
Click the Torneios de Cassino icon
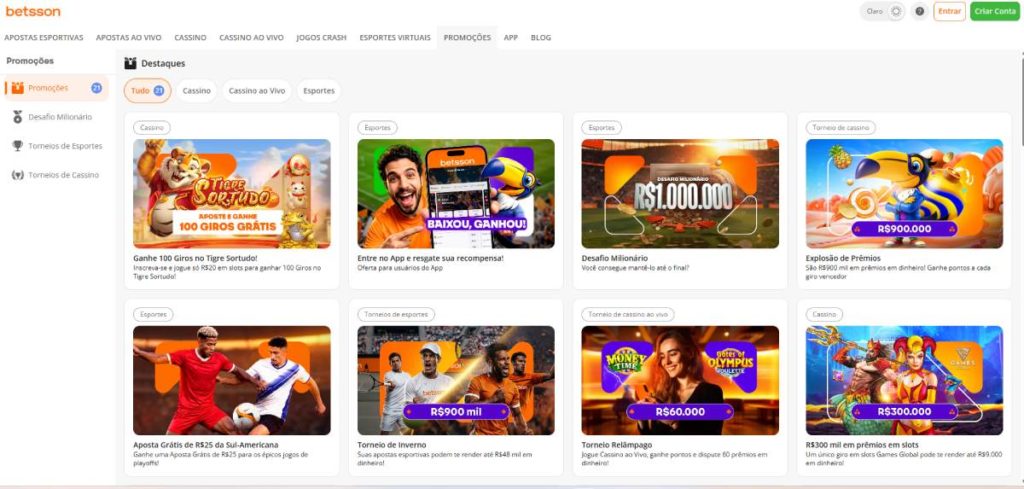coord(18,175)
